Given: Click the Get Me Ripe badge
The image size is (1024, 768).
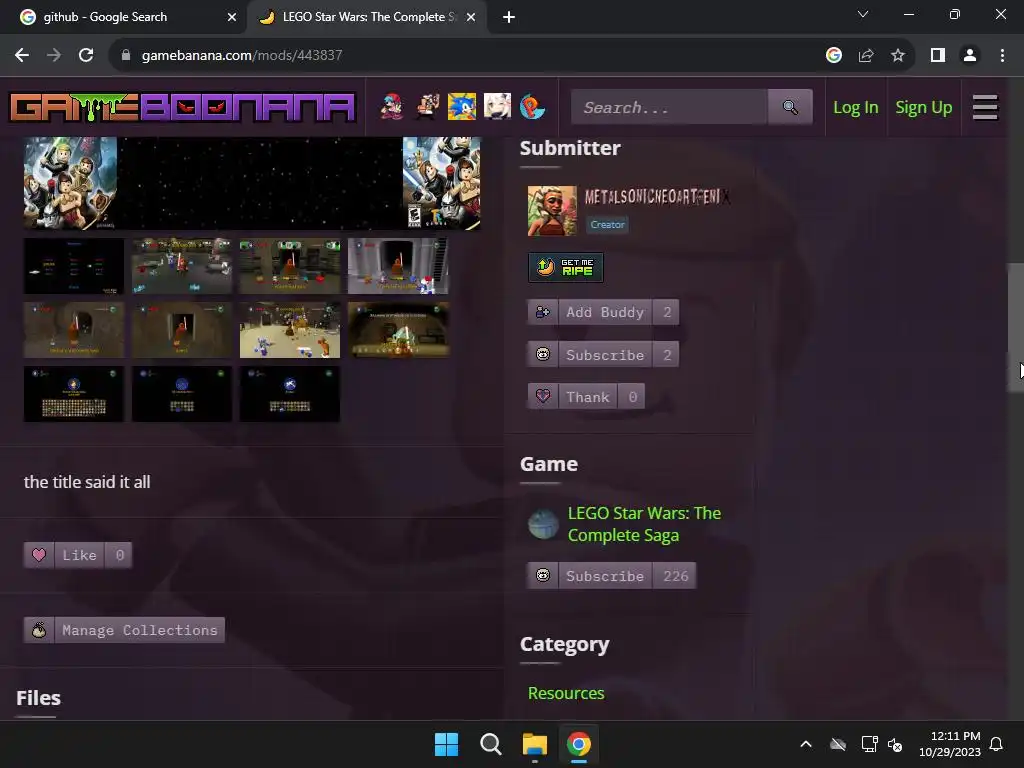Looking at the screenshot, I should 566,267.
